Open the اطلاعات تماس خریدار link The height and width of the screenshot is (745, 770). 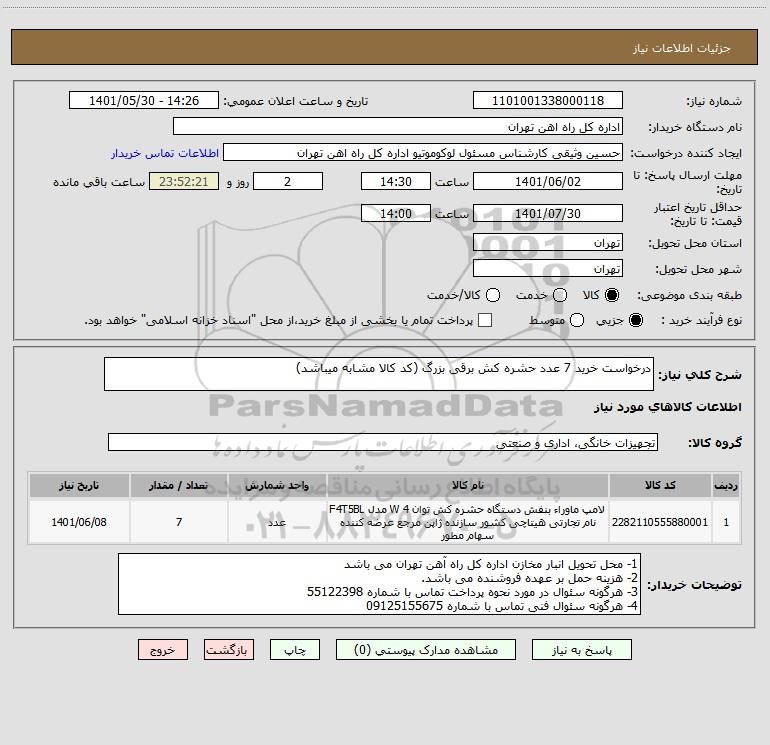point(165,153)
